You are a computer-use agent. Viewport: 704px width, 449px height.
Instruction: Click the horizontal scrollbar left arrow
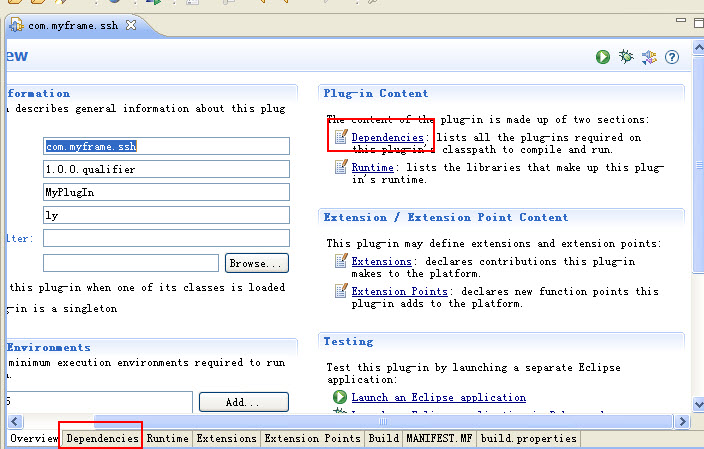tap(14, 421)
